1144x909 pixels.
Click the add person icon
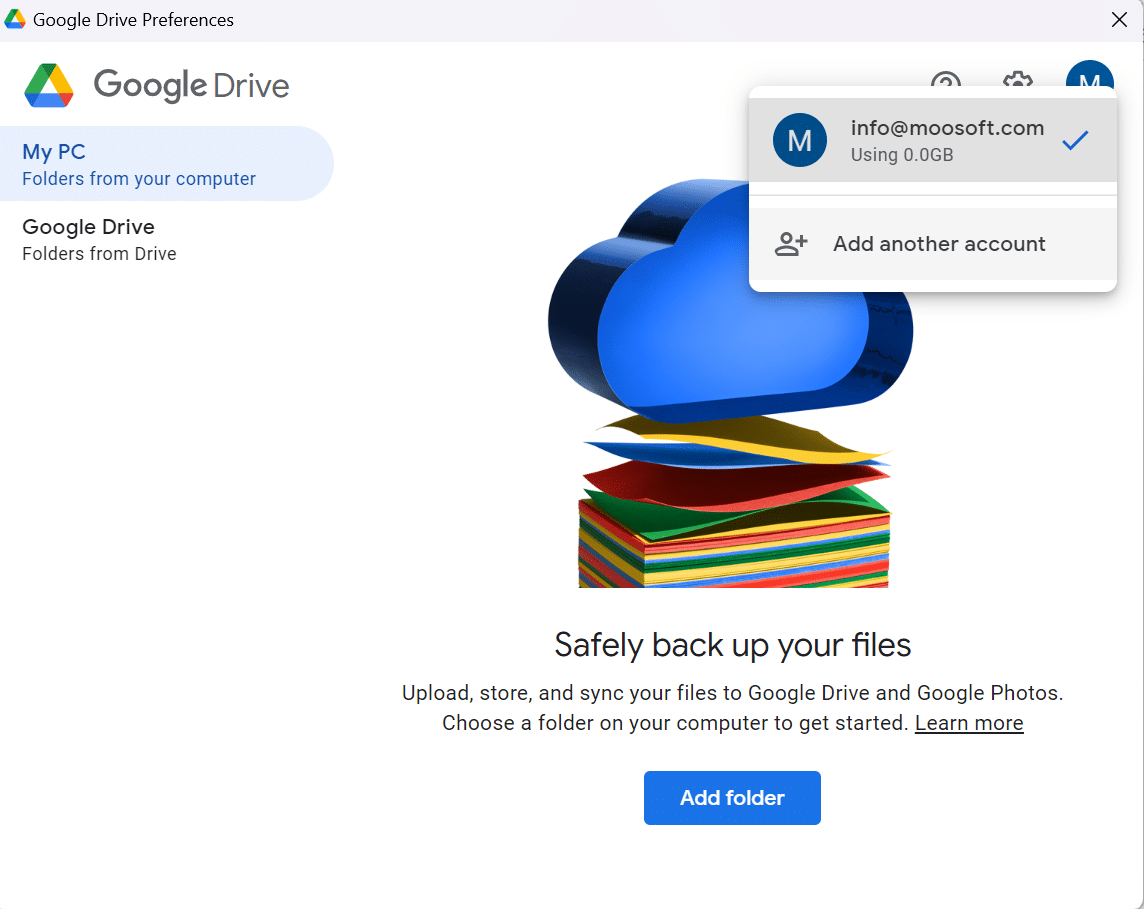pos(791,244)
